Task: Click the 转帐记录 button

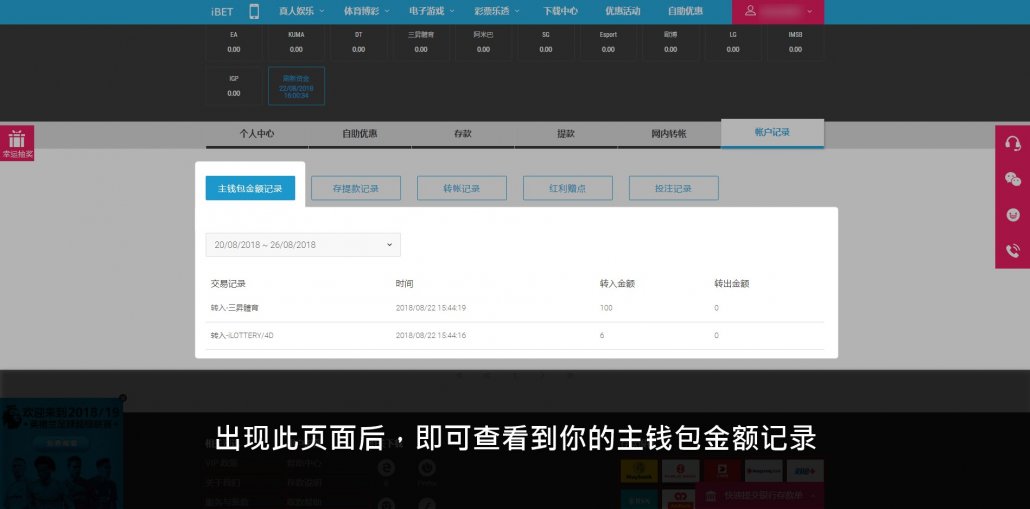Action: pyautogui.click(x=462, y=188)
